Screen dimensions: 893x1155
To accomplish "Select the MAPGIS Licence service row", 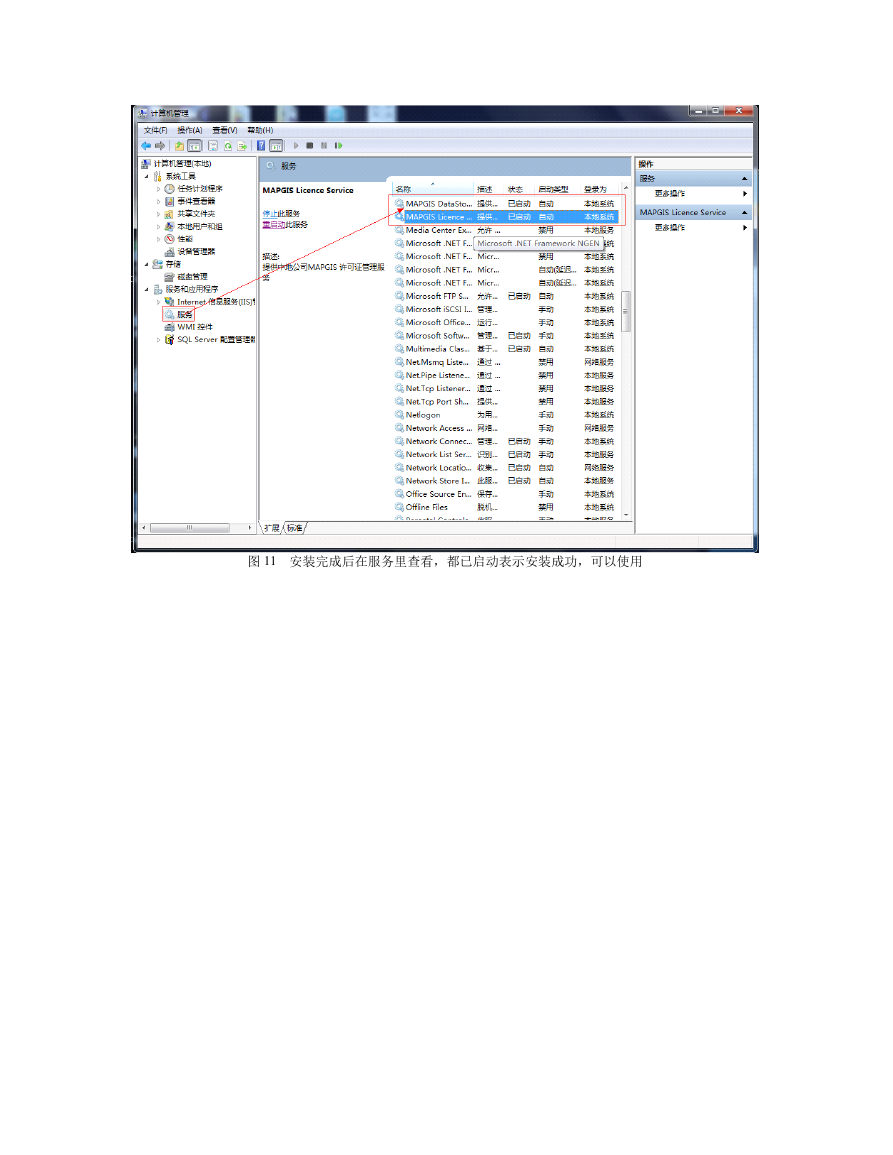I will (x=505, y=217).
